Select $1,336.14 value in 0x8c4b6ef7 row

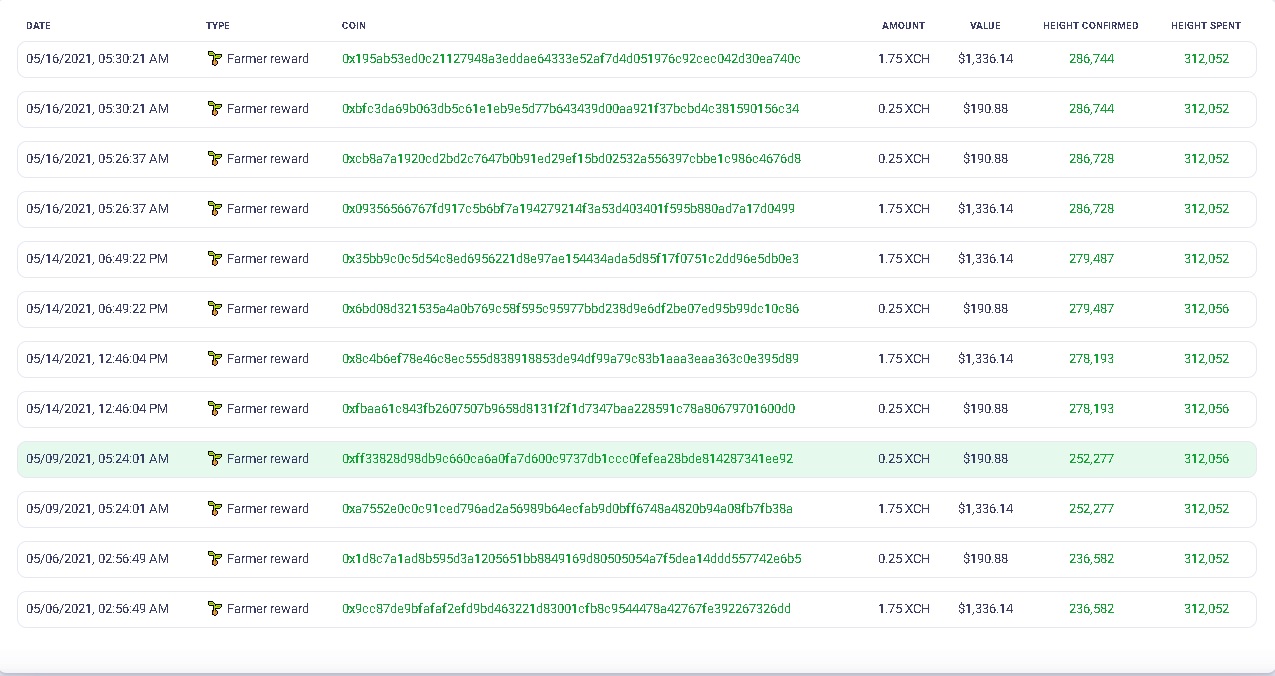(x=985, y=359)
